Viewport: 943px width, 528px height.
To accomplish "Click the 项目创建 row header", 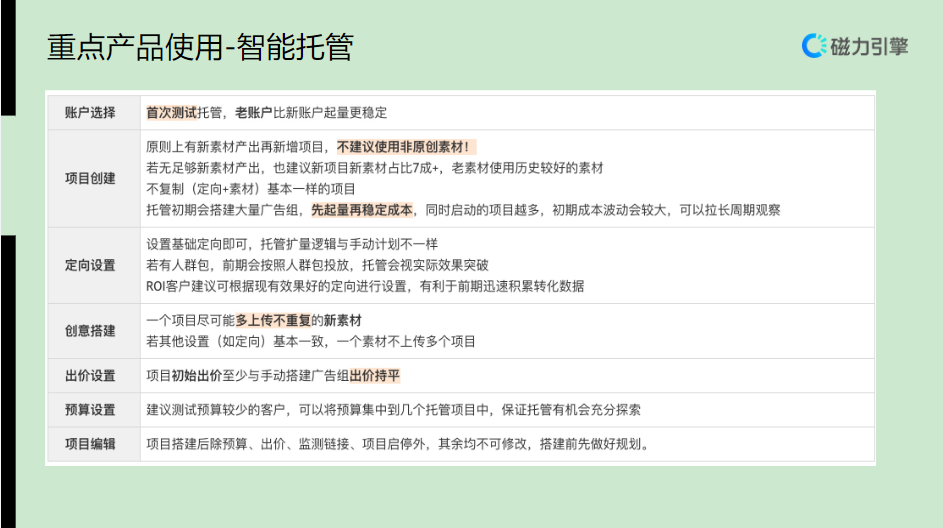I will [x=91, y=178].
